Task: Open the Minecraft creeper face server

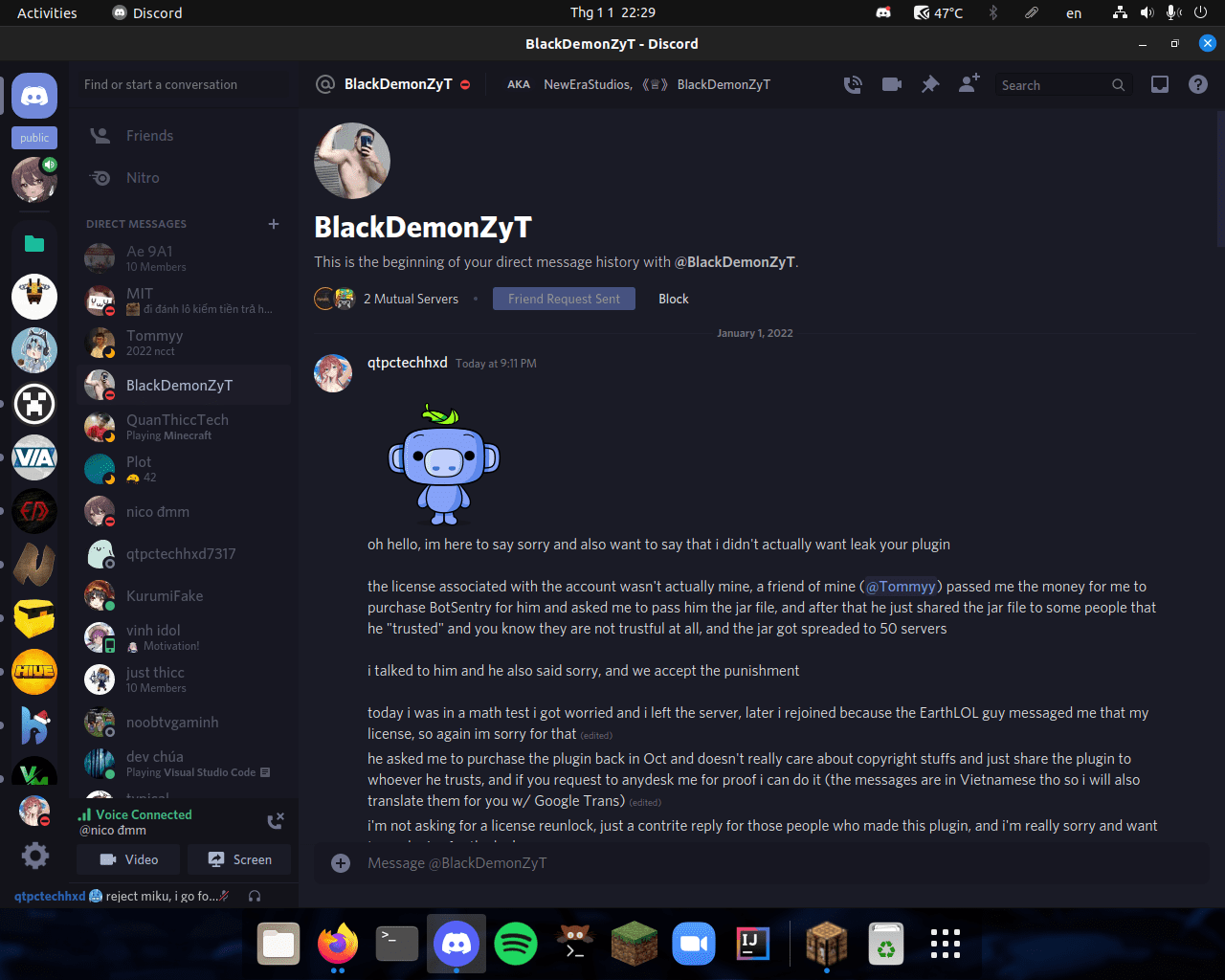Action: coord(34,404)
